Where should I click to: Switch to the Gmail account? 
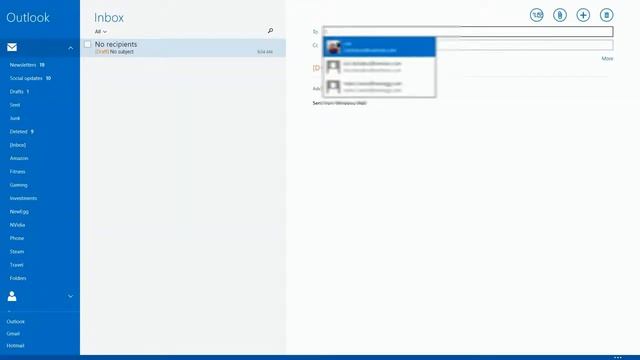[13, 334]
